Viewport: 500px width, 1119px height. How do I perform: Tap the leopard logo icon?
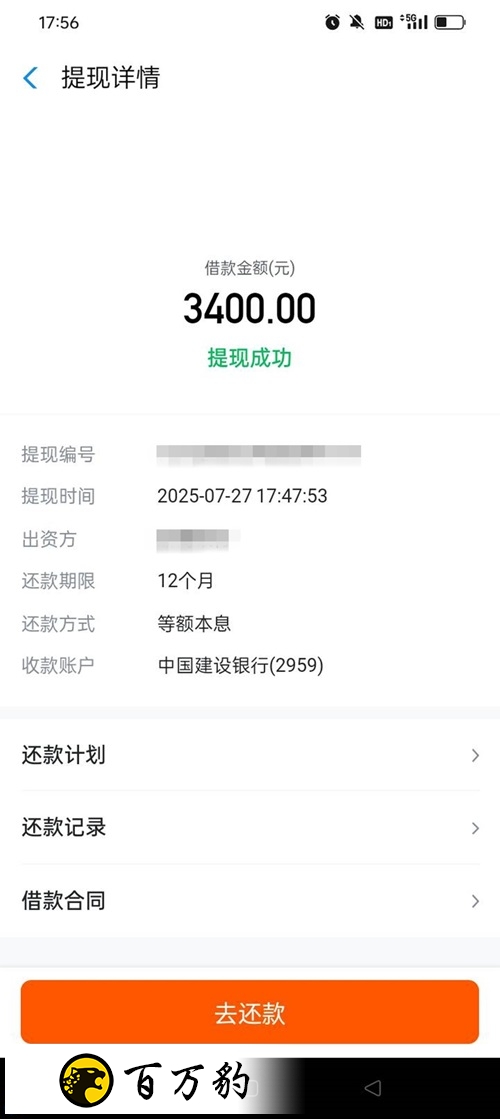(86, 1080)
